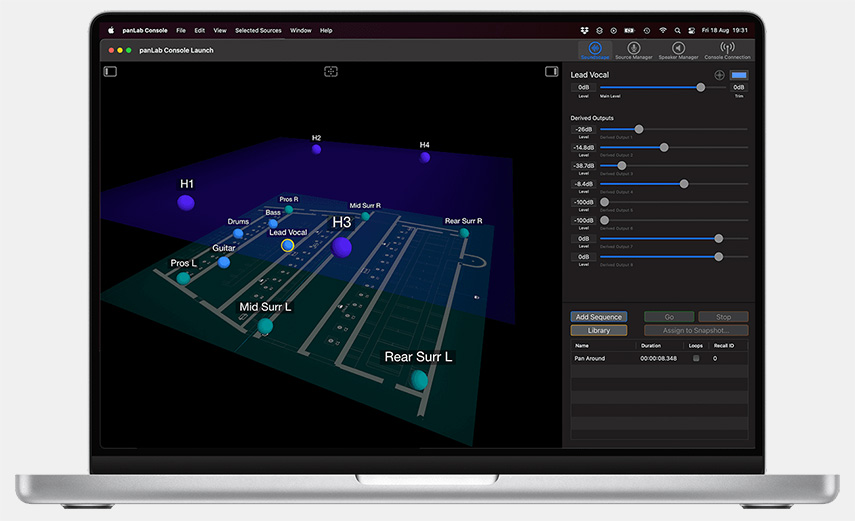
Task: Open Control Center in menu bar
Action: click(691, 31)
